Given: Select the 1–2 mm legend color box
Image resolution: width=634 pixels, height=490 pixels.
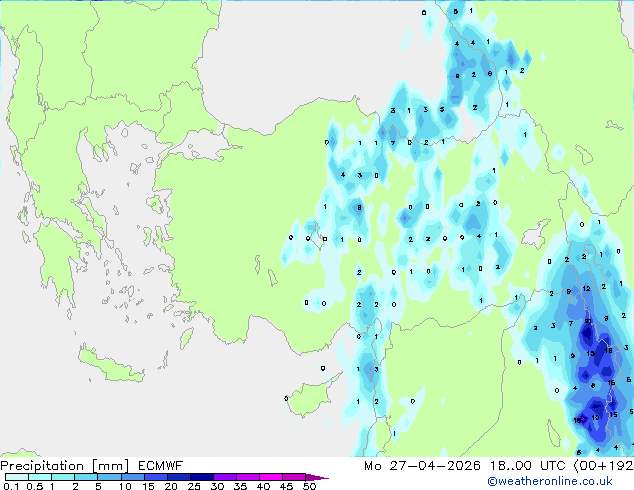Looking at the screenshot, I should pos(63,477).
